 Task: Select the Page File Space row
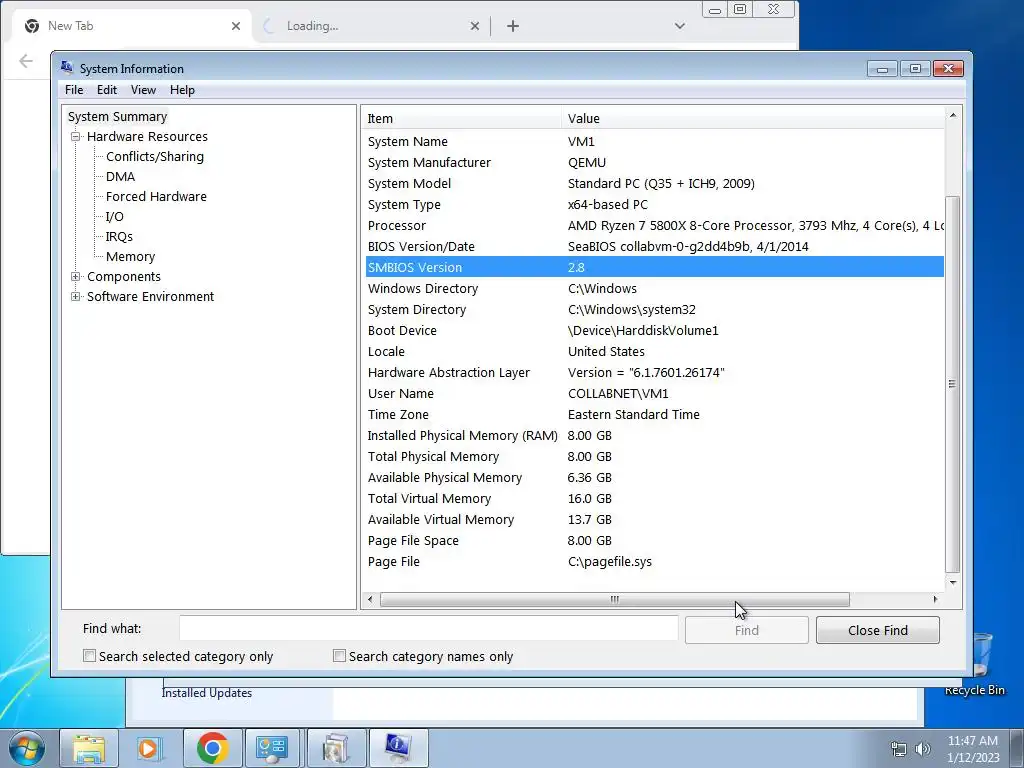pyautogui.click(x=654, y=541)
